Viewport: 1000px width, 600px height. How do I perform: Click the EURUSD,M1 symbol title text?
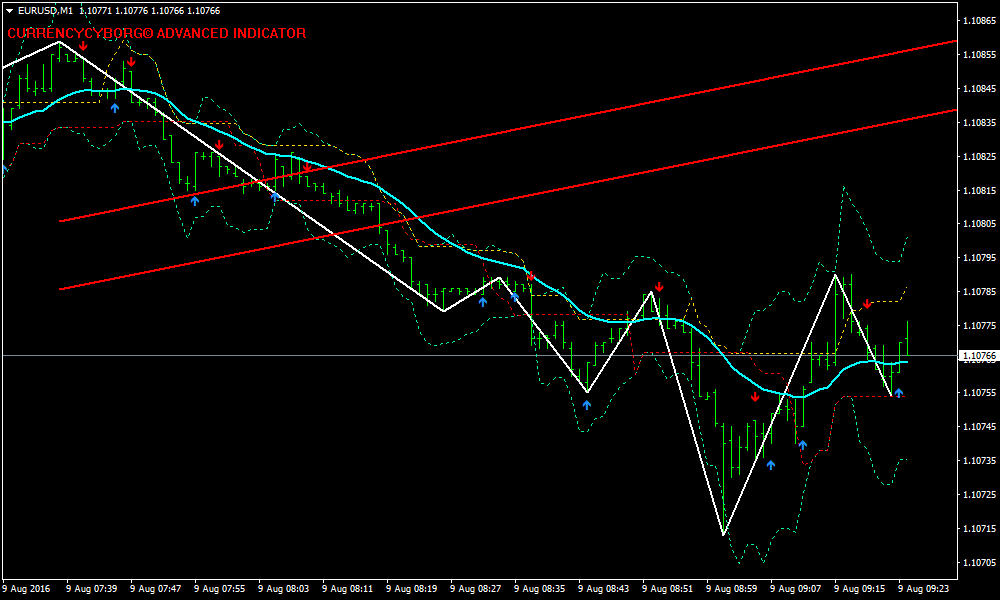click(x=46, y=10)
